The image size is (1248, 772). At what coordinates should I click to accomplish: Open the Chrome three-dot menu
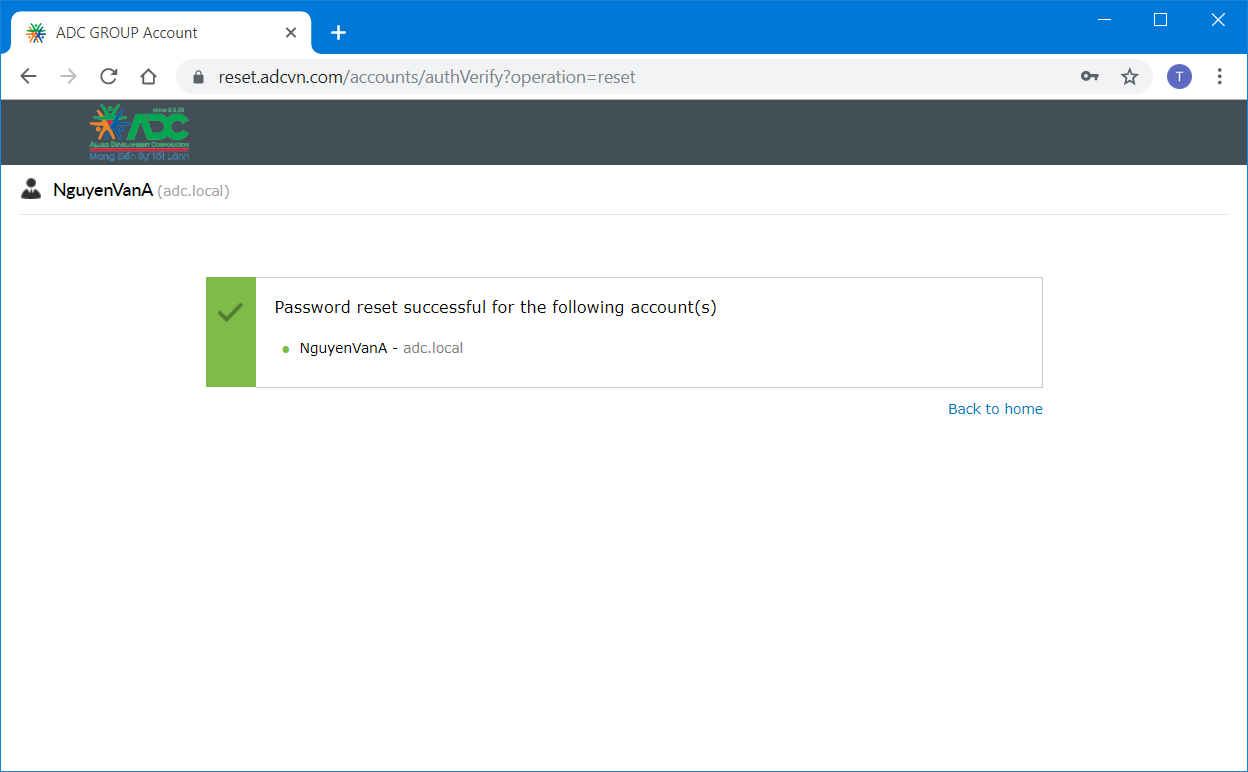tap(1219, 77)
